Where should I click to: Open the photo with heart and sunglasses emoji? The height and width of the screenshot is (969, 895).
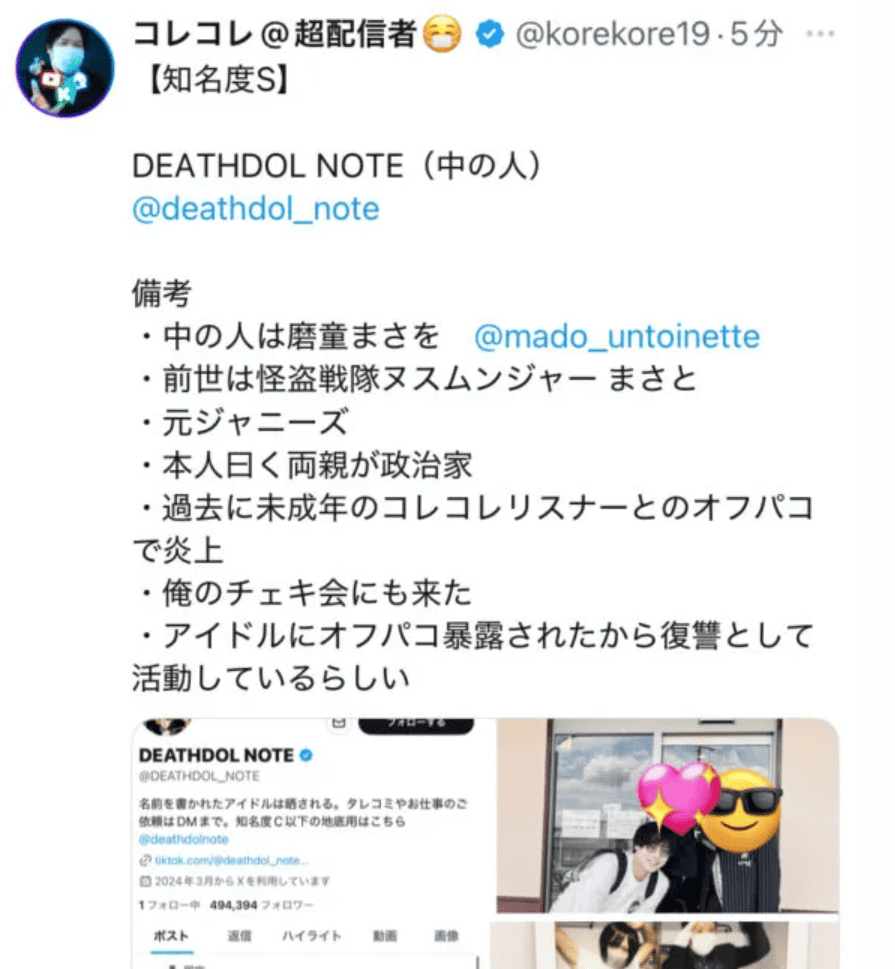point(668,815)
